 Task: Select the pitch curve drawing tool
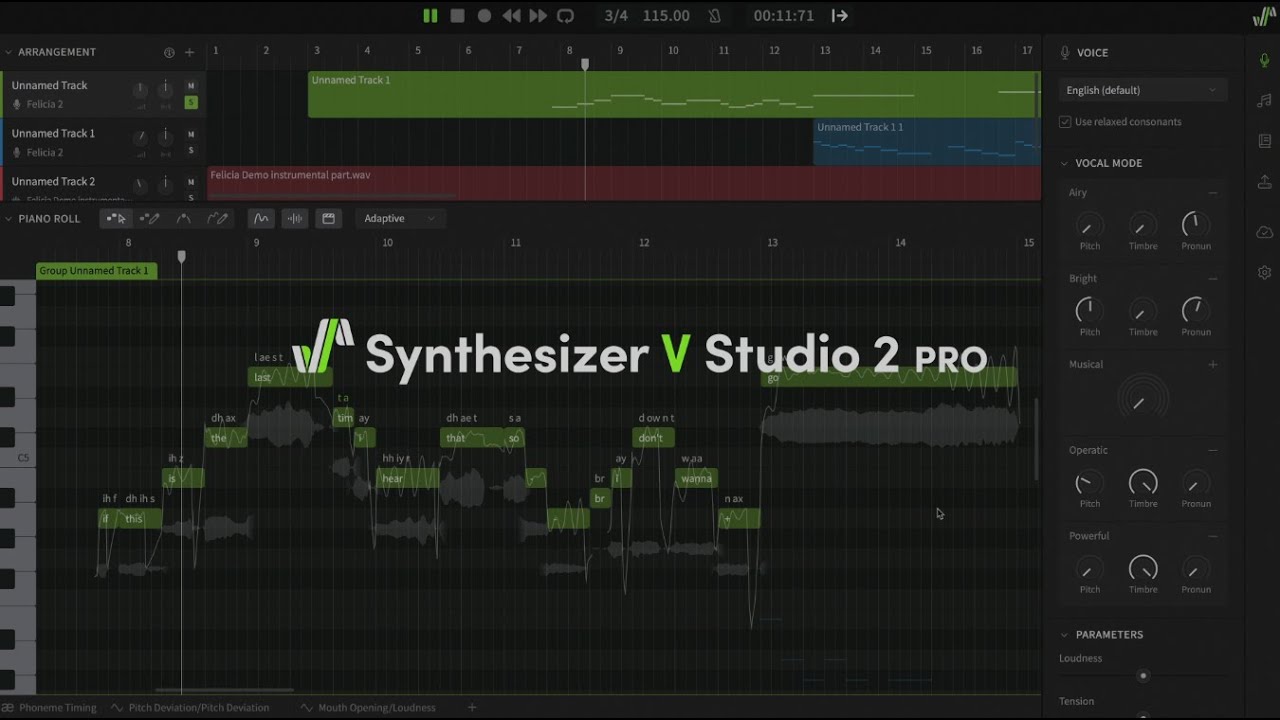click(218, 218)
